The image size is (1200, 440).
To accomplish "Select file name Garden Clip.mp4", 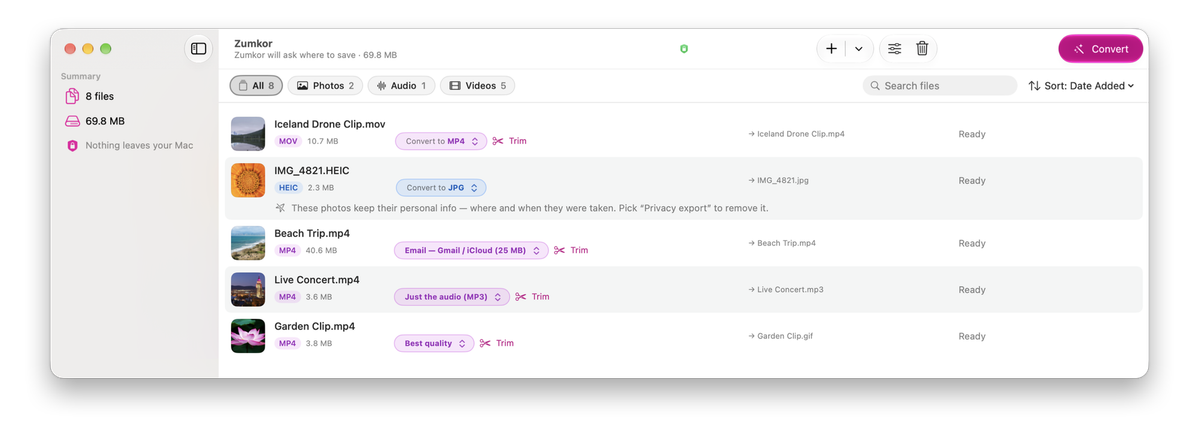I will click(x=315, y=326).
